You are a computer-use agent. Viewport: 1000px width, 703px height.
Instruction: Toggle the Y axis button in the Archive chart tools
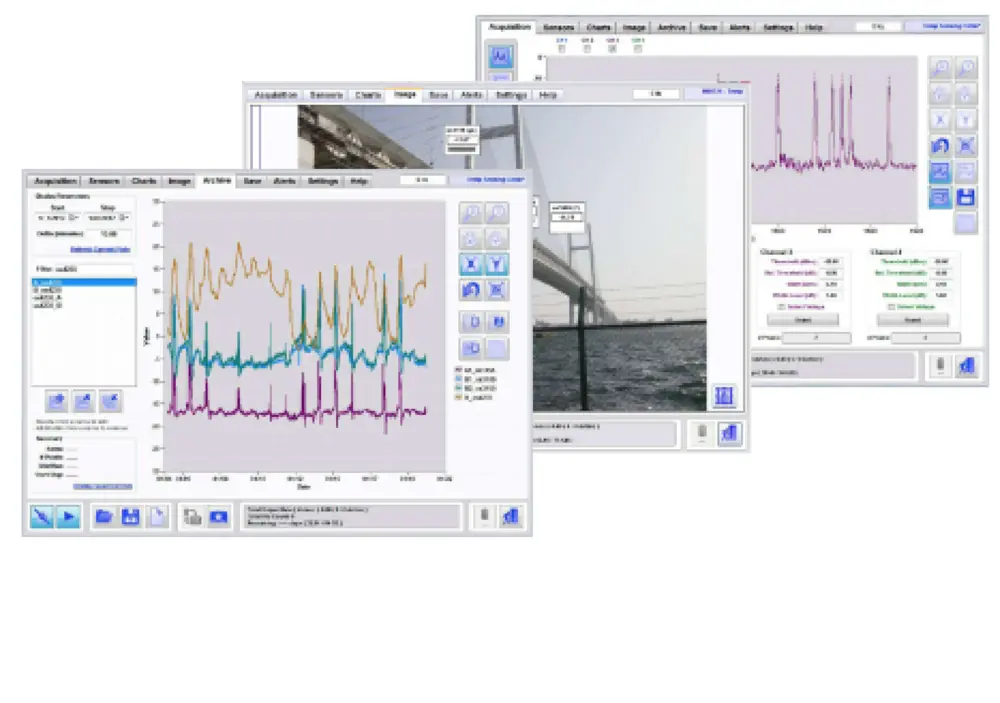click(x=497, y=264)
